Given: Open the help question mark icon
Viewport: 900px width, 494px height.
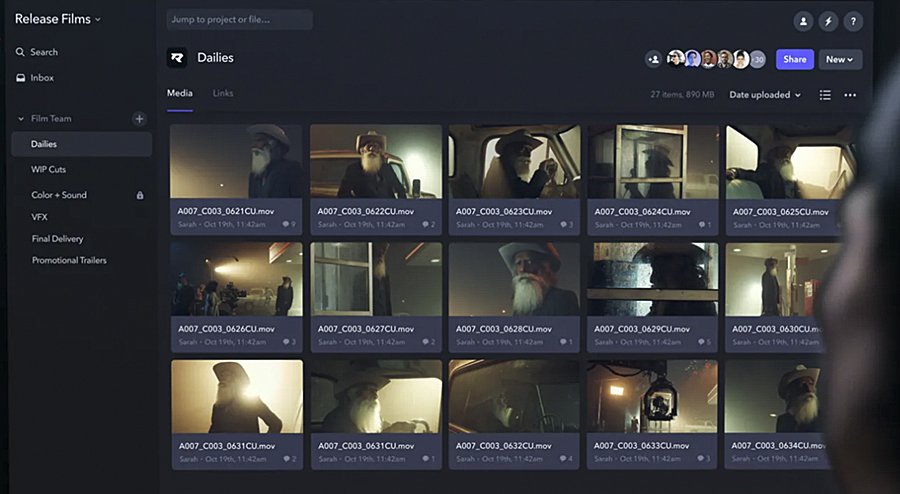Looking at the screenshot, I should click(854, 22).
